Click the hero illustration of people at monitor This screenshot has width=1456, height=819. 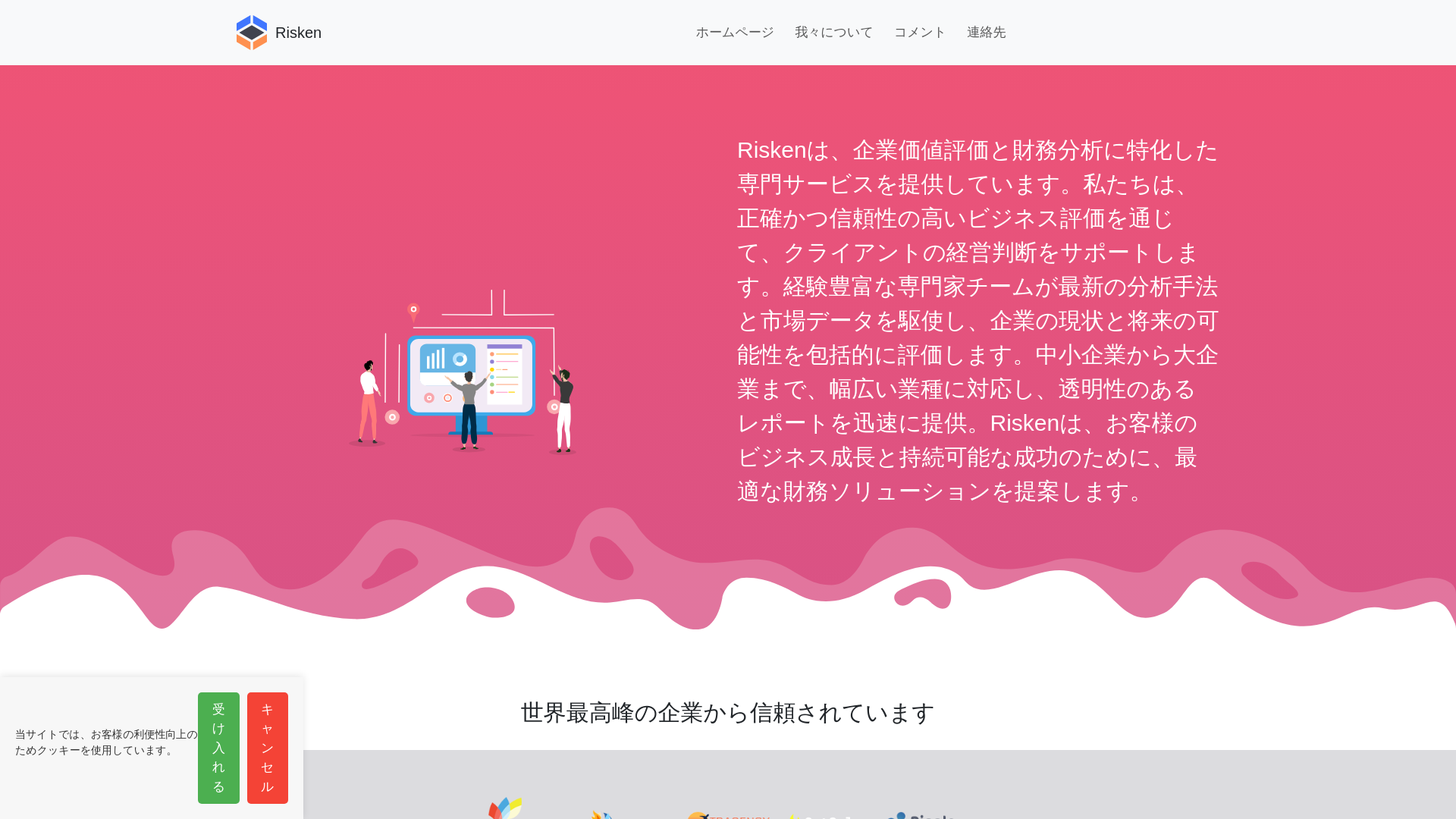tap(463, 372)
